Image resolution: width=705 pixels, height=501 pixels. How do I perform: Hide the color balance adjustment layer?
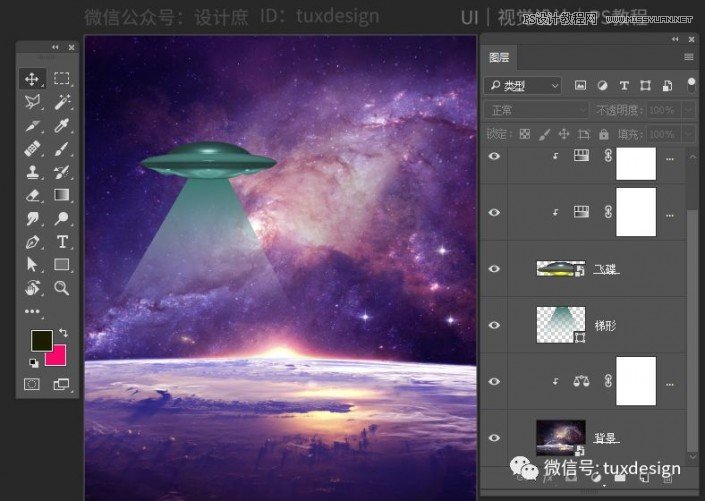494,381
